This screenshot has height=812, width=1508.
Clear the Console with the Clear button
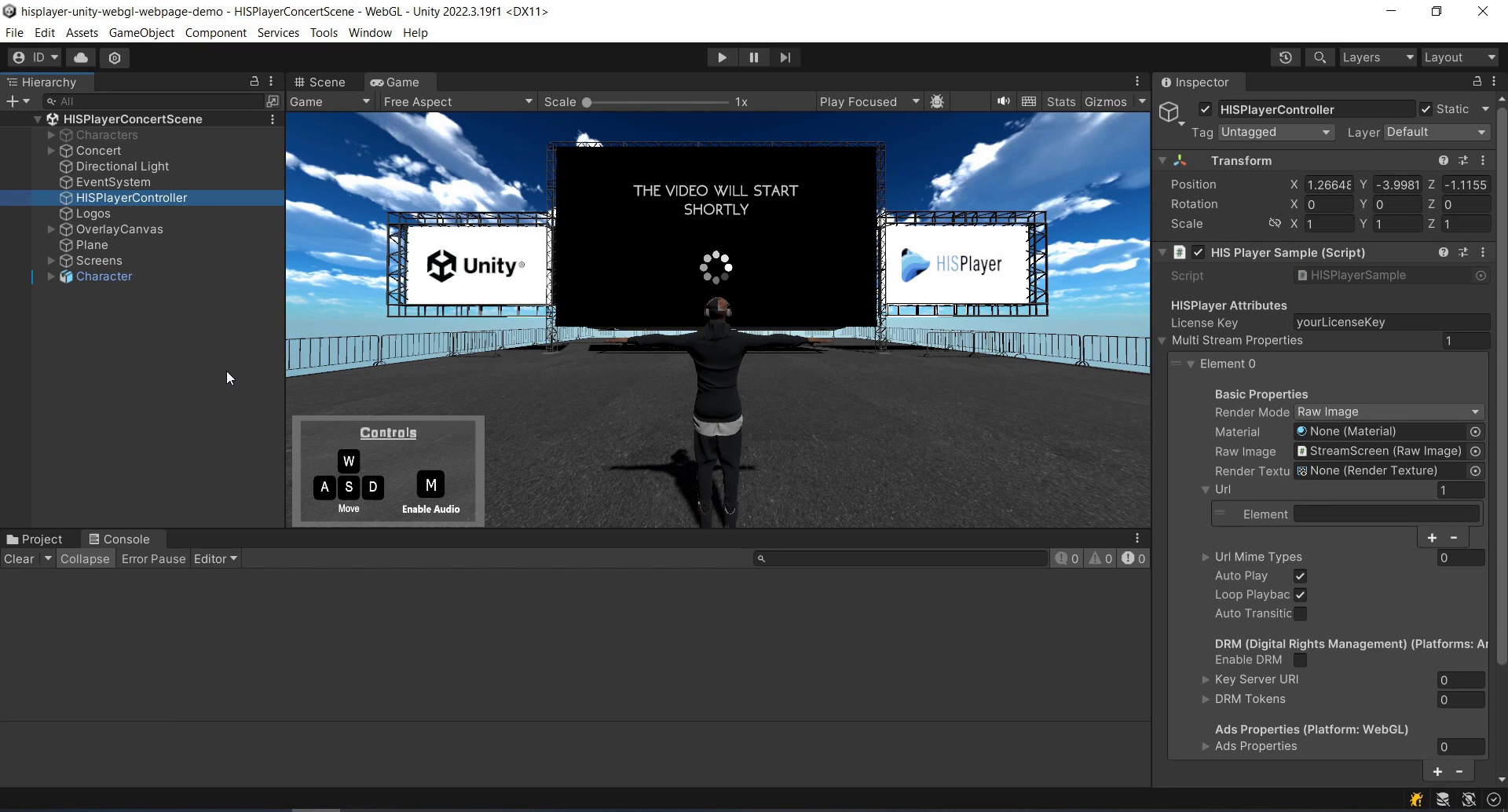[x=19, y=559]
